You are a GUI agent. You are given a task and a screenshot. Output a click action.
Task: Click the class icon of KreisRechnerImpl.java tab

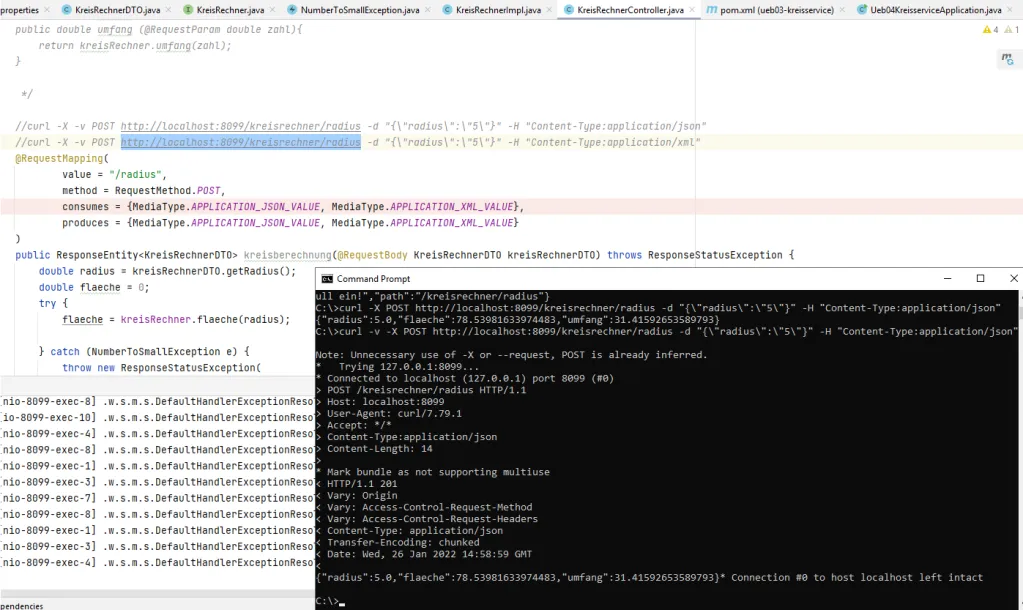[447, 10]
